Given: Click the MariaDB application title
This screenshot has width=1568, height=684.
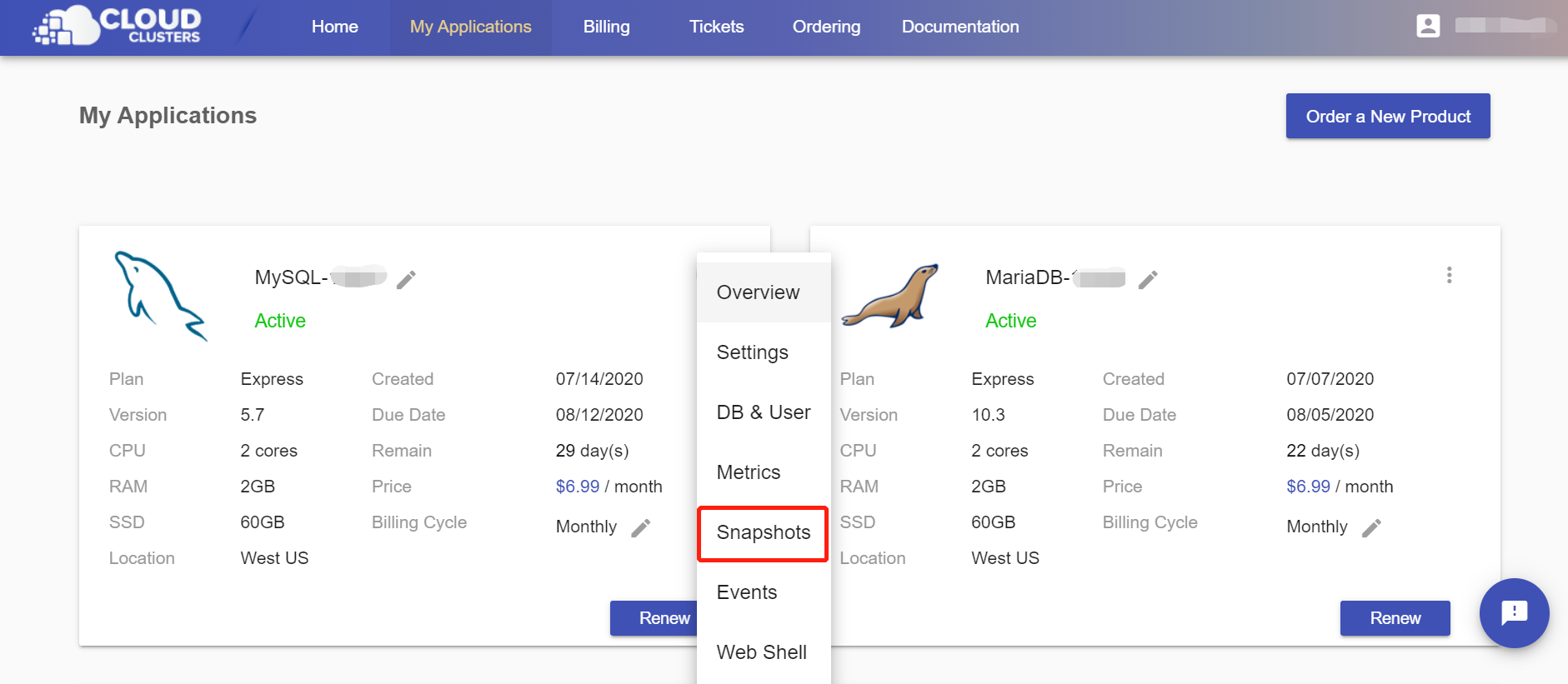Looking at the screenshot, I should (1055, 277).
